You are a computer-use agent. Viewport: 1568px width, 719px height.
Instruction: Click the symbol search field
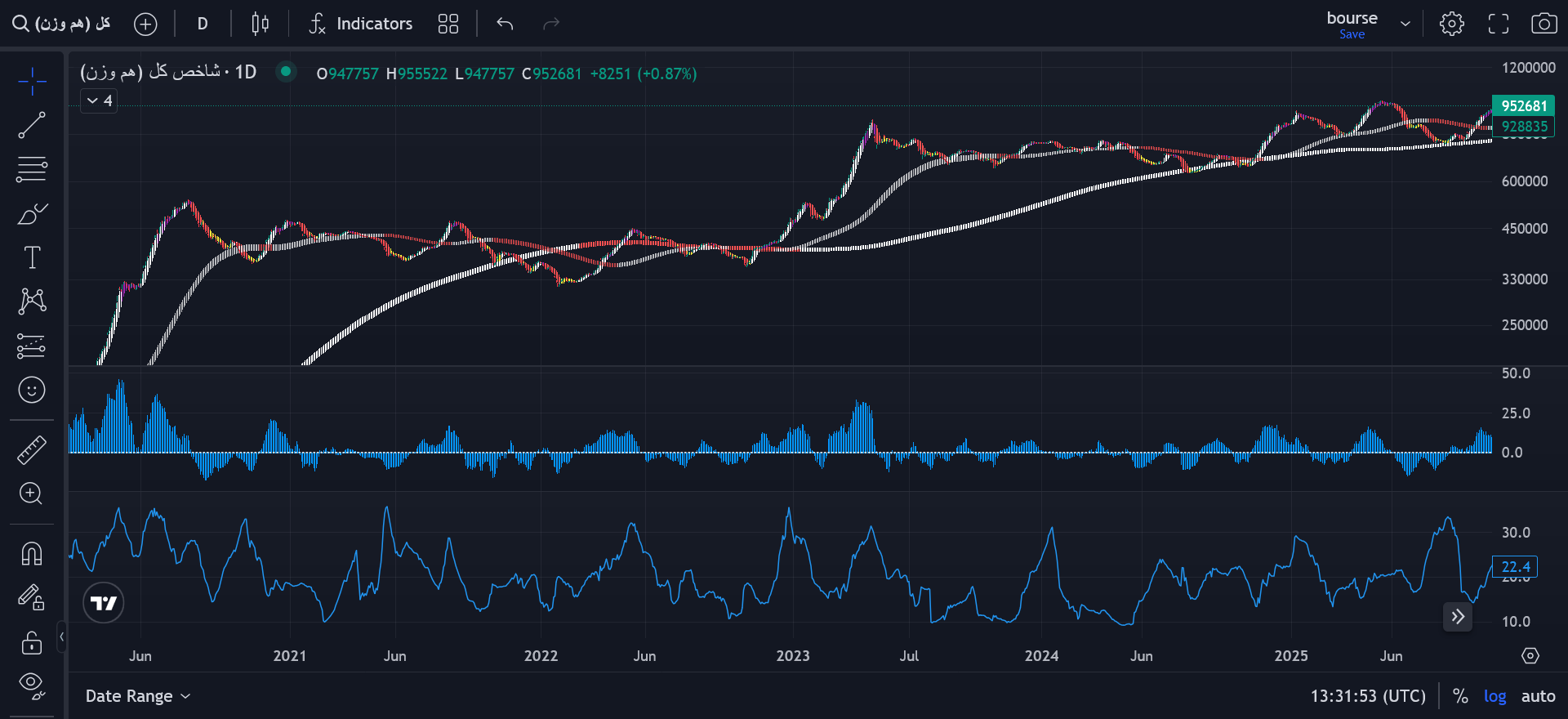[x=62, y=24]
